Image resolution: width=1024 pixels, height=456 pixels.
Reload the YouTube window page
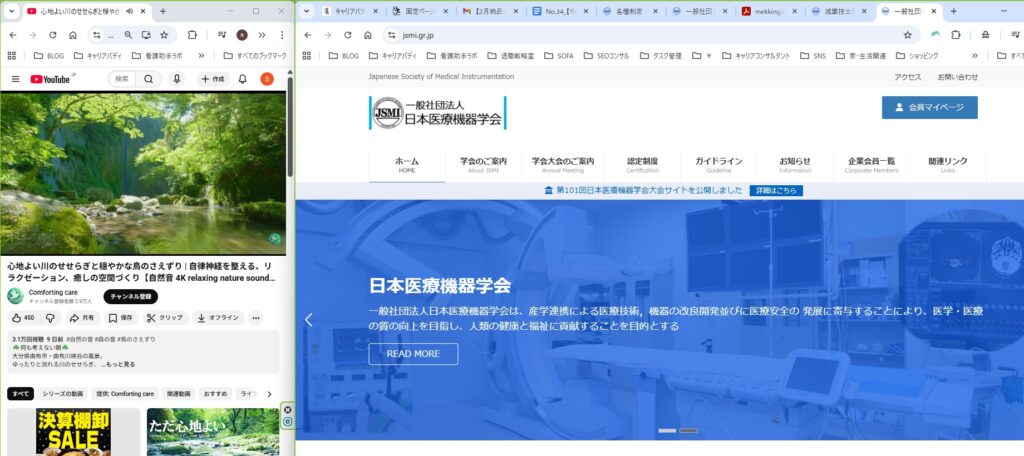[53, 35]
